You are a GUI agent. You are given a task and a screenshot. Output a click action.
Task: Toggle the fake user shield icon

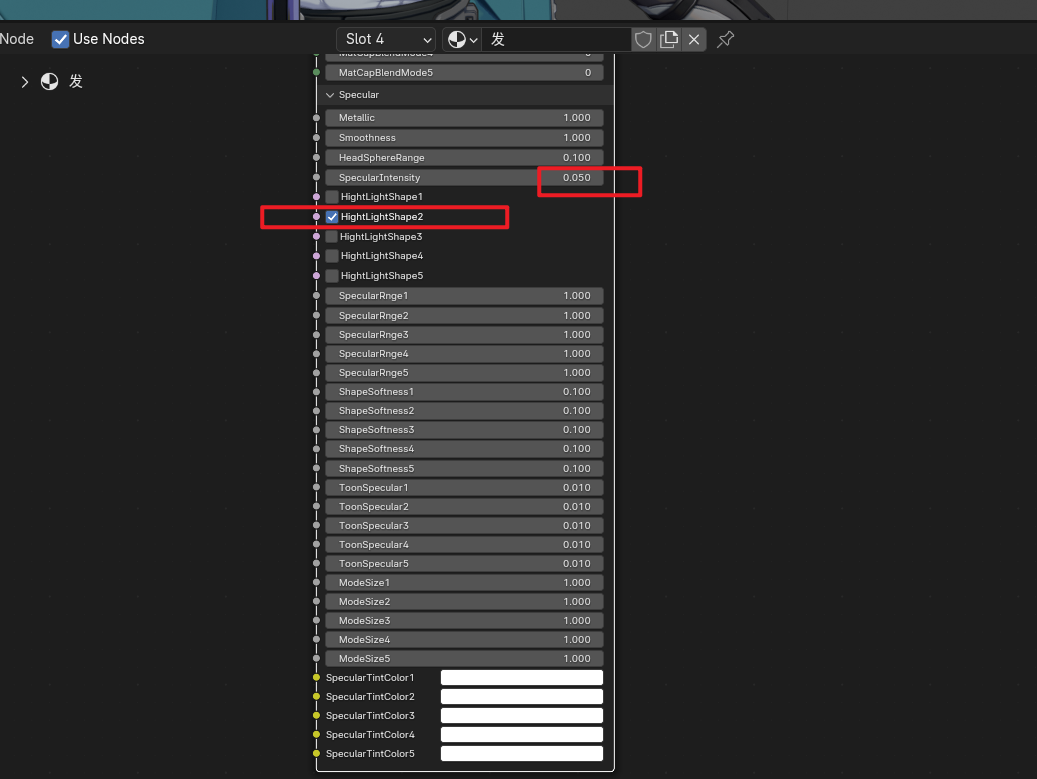(643, 39)
